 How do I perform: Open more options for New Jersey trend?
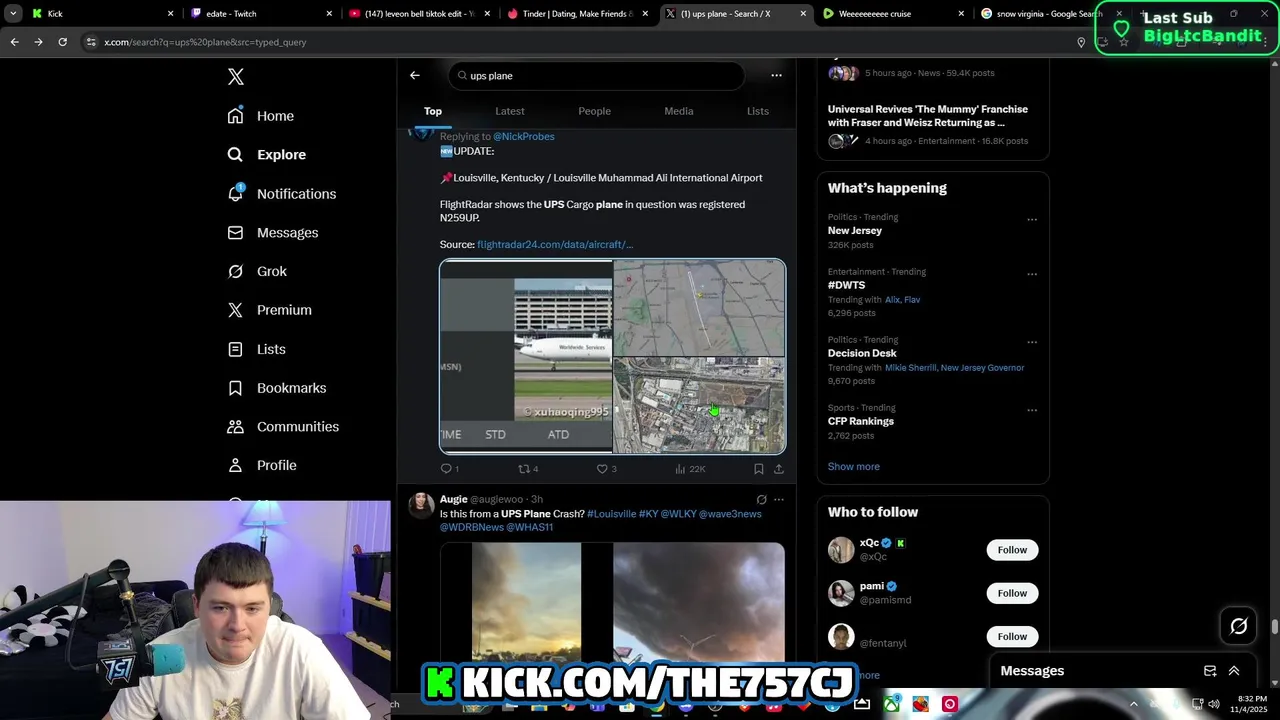click(1032, 220)
